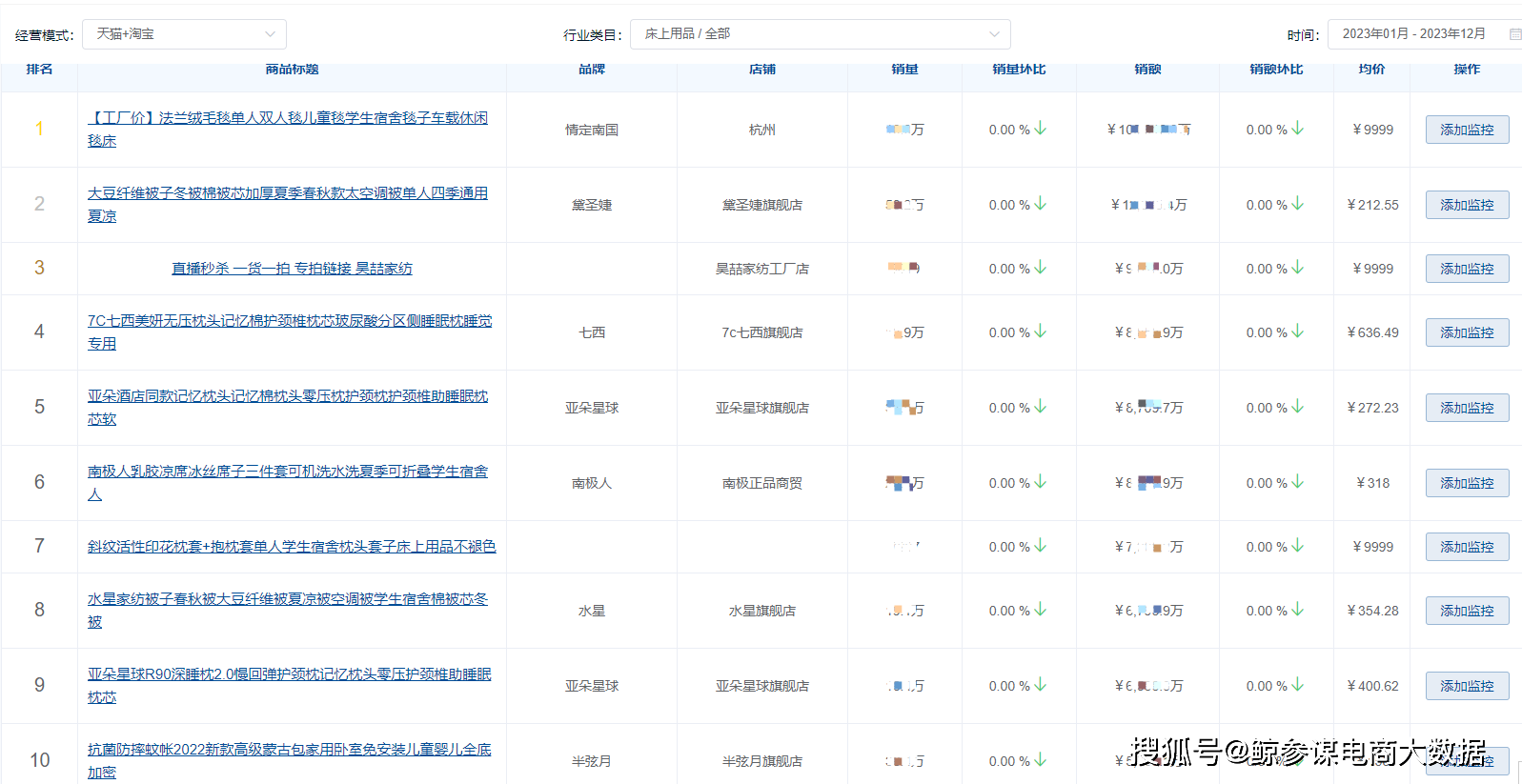
Task: Click the 销额环比 down arrow in rank 7 row
Action: click(1298, 546)
